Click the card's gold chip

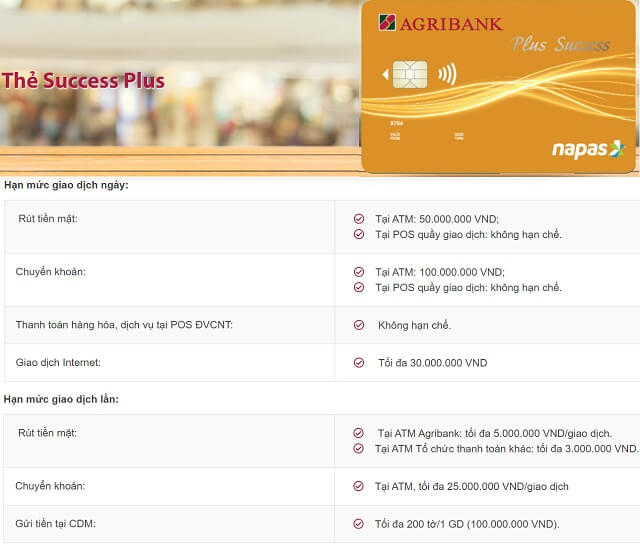coord(410,75)
